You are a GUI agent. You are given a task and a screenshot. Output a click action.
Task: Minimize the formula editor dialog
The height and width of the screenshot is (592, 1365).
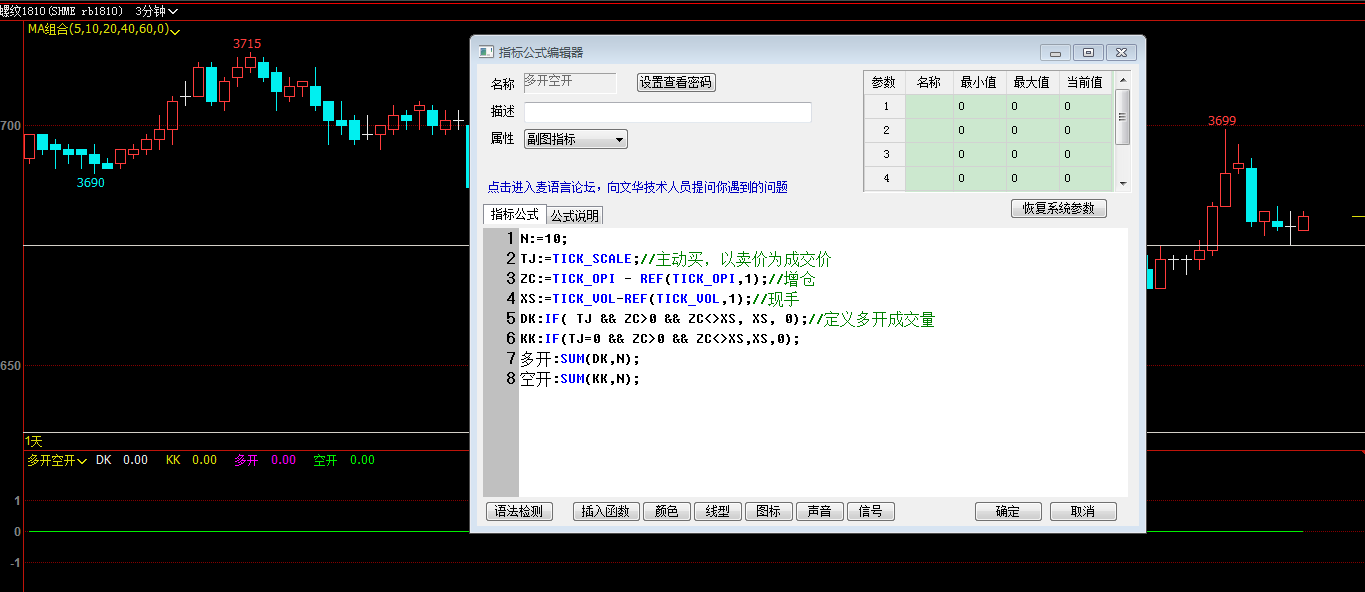point(1055,53)
